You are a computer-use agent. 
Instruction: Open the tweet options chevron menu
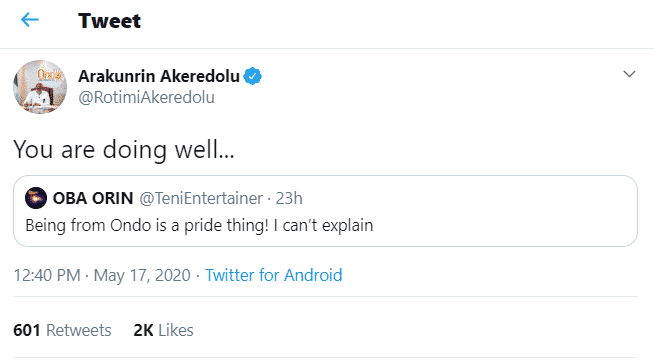[629, 74]
